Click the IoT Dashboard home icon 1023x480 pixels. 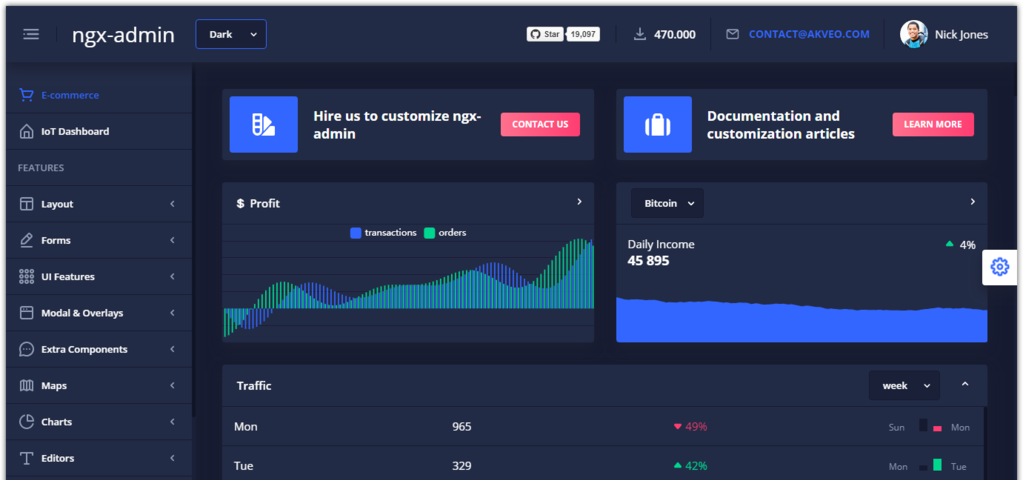tap(26, 132)
